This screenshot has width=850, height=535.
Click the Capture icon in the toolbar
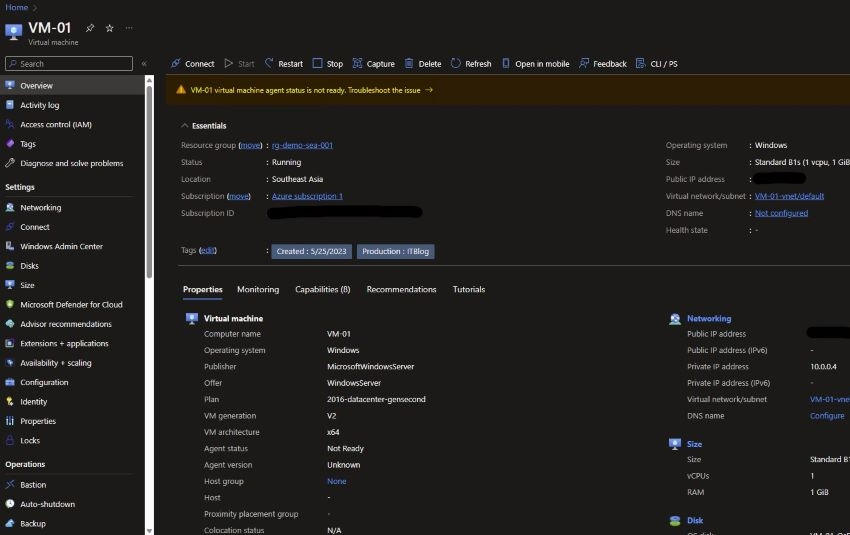(x=357, y=63)
